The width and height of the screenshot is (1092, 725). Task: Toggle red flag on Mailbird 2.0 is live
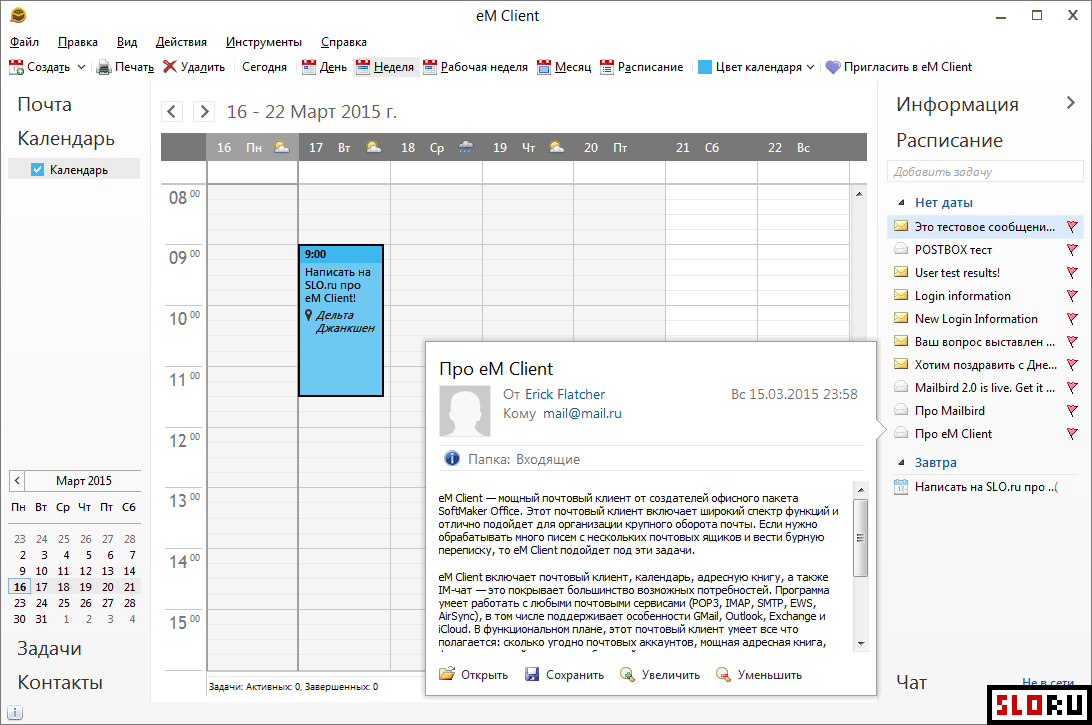pyautogui.click(x=1072, y=387)
